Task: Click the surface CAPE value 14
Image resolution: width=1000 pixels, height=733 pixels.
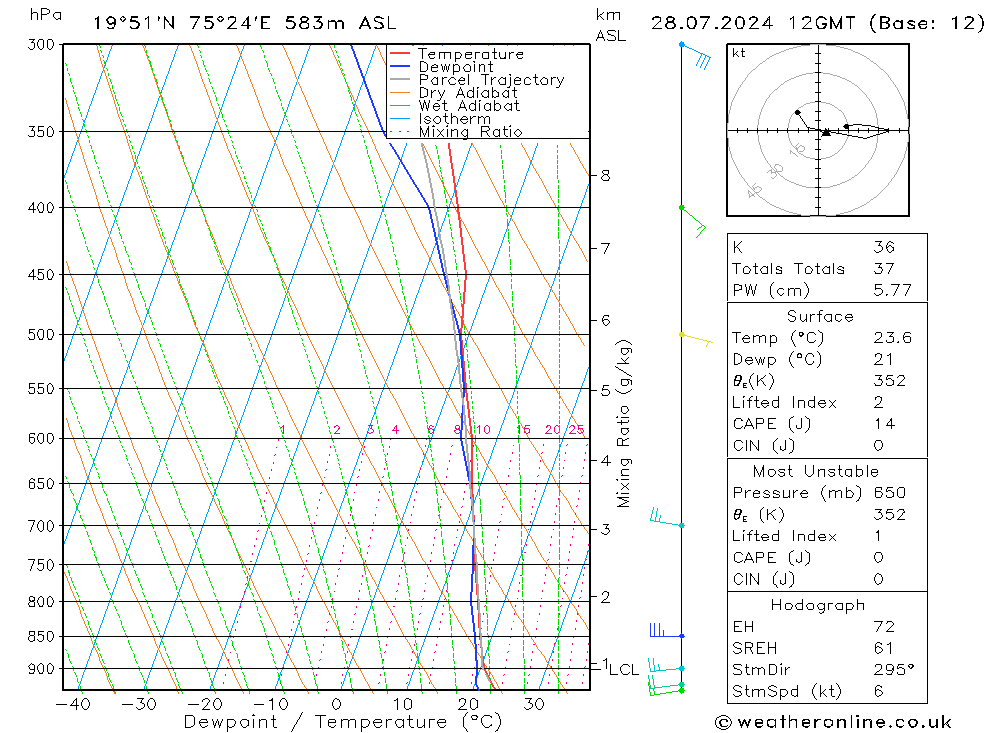Action: pos(884,424)
